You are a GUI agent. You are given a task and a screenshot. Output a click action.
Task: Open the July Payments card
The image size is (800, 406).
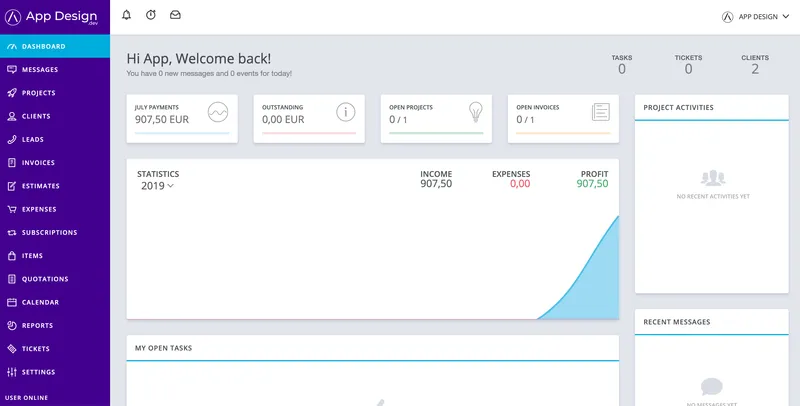coord(182,119)
